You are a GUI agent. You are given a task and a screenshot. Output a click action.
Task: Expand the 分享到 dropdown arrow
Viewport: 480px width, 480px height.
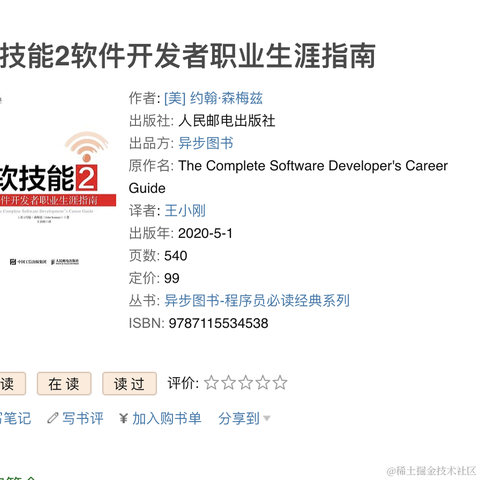pos(267,418)
